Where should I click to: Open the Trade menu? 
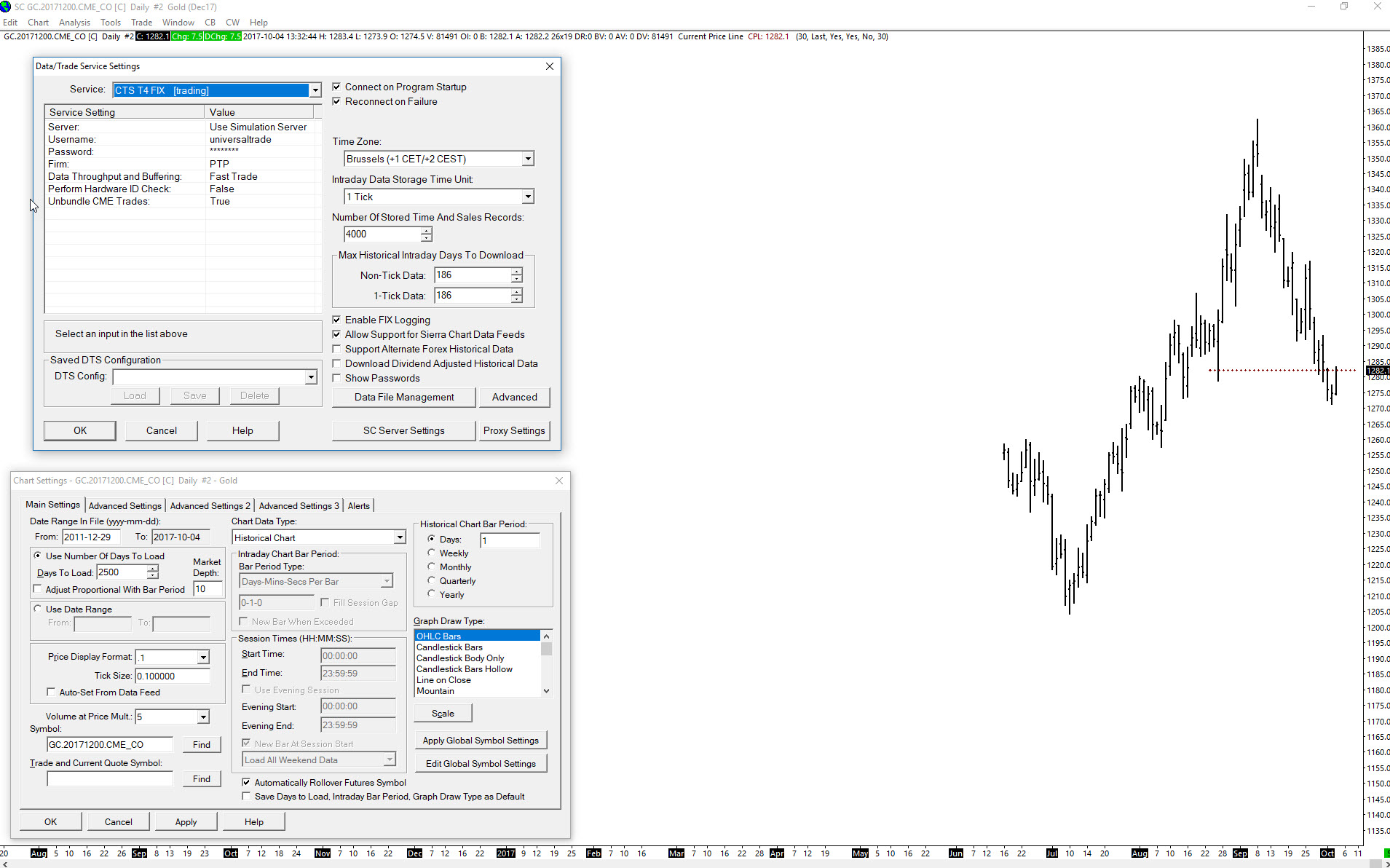(x=141, y=23)
